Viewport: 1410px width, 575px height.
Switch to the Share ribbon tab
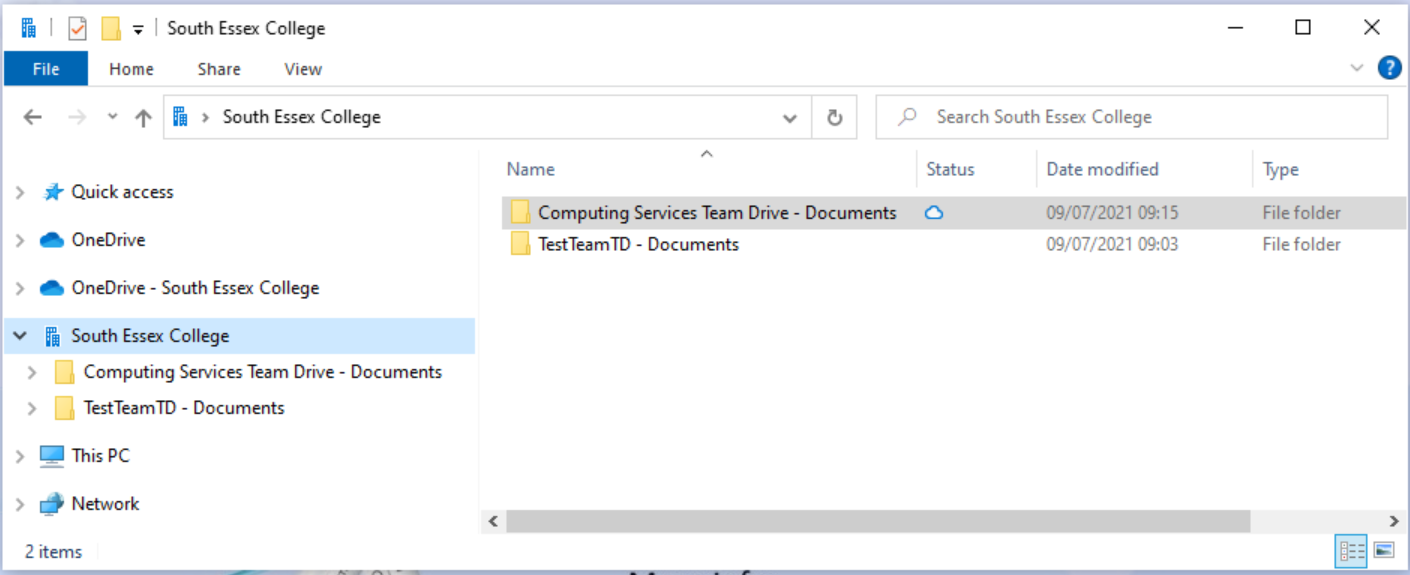click(219, 69)
